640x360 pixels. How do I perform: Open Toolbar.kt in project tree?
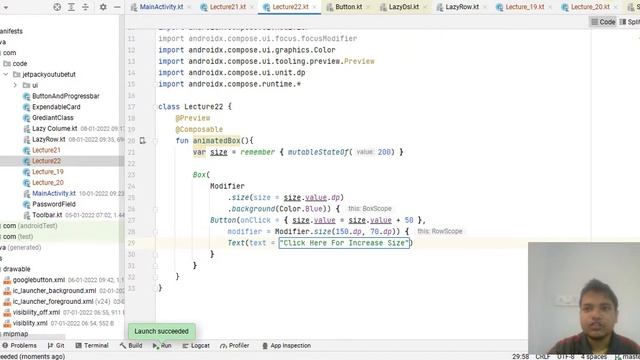point(47,215)
